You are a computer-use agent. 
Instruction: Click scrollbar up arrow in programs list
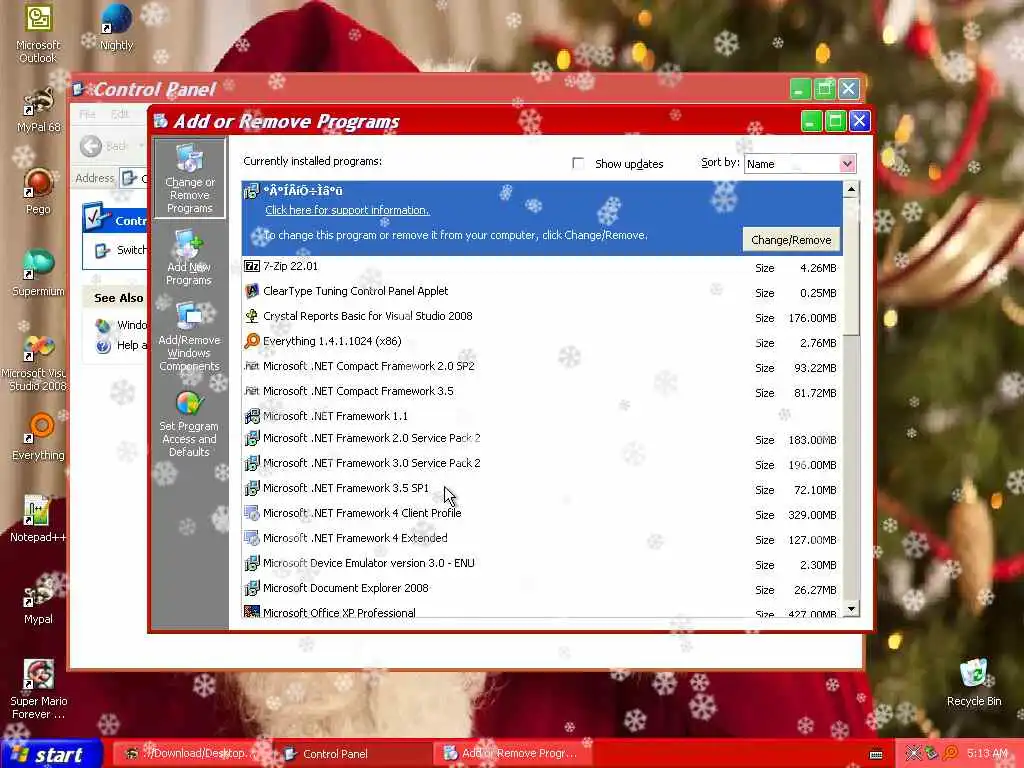click(x=851, y=189)
